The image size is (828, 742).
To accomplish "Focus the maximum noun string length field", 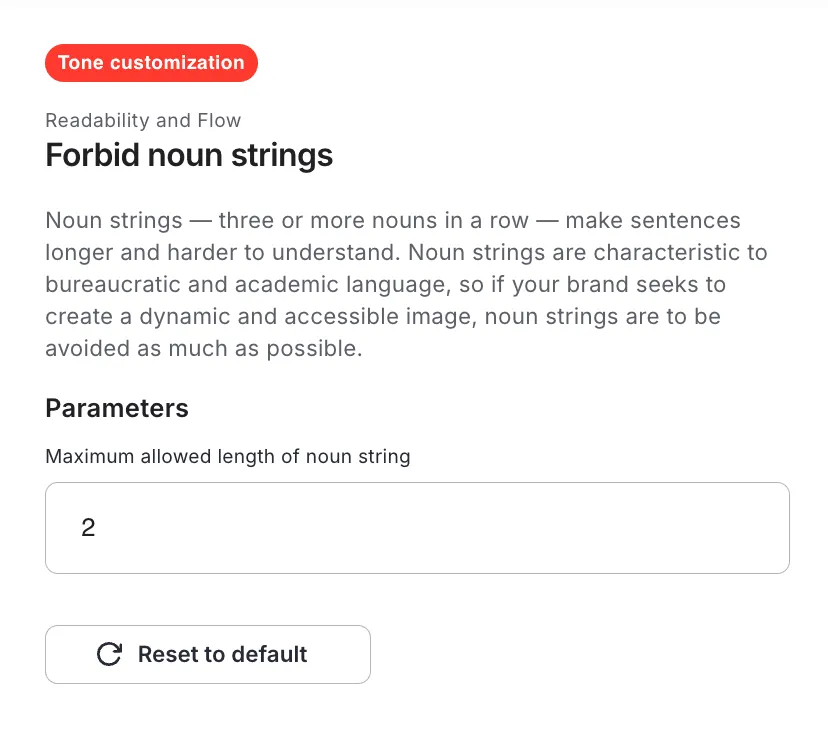I will tap(417, 528).
